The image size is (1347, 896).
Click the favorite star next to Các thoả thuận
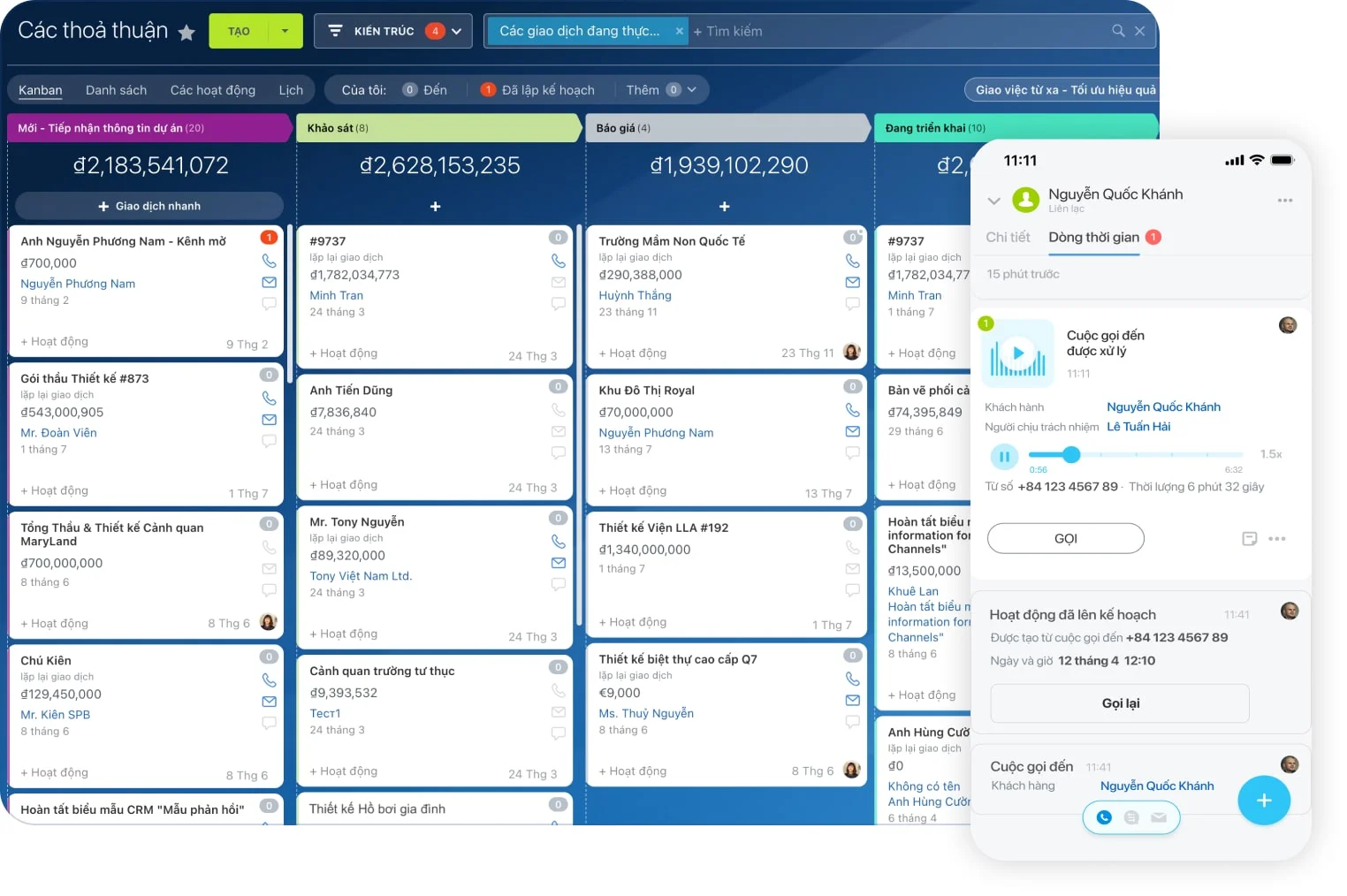pyautogui.click(x=186, y=33)
